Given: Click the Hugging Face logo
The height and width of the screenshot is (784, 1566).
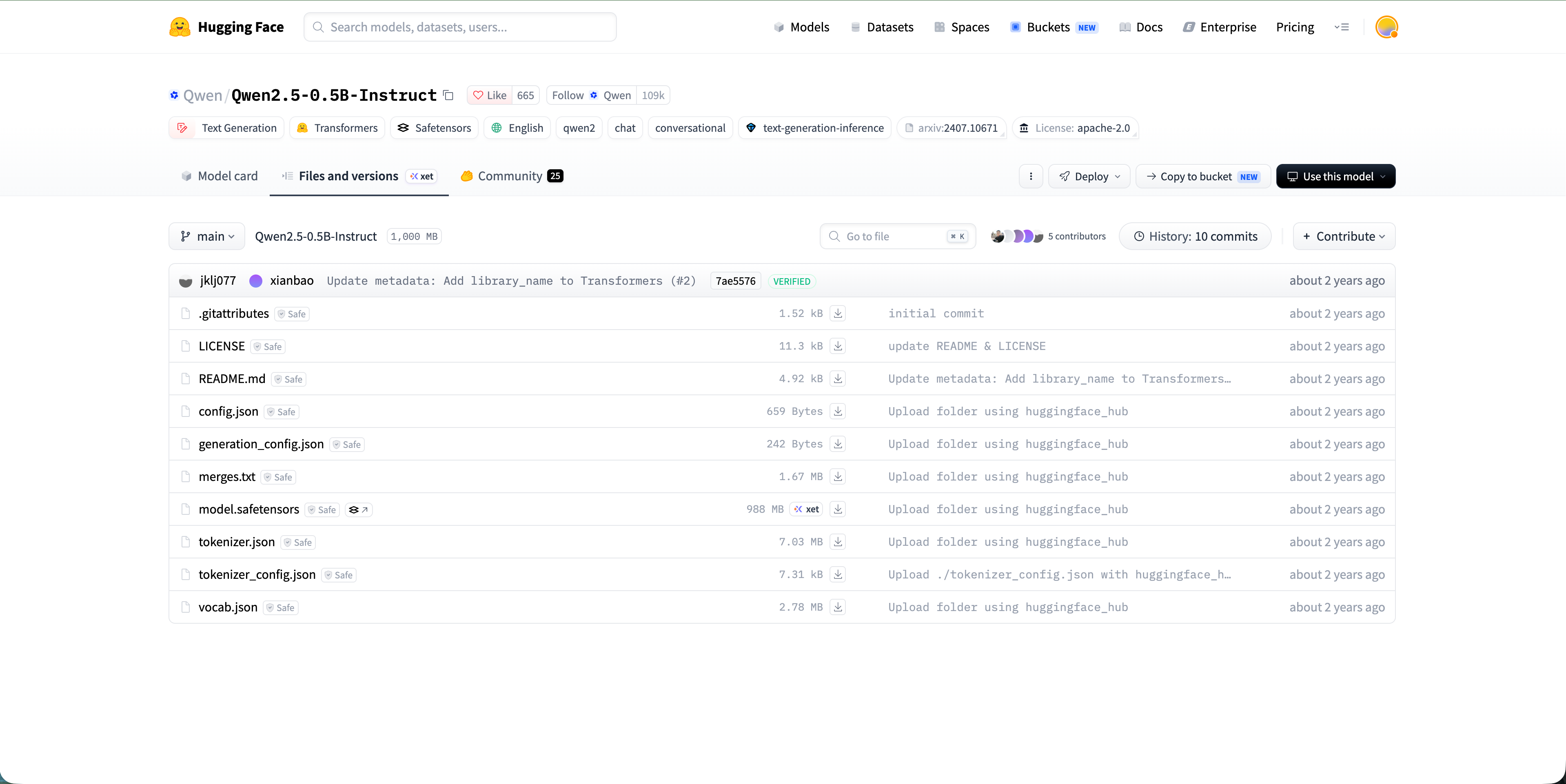Looking at the screenshot, I should [226, 27].
